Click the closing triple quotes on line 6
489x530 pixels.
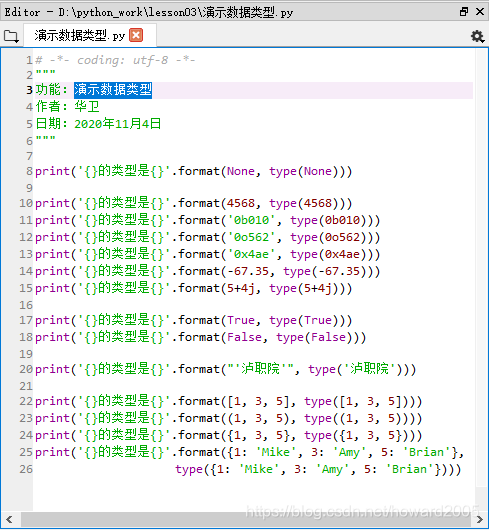click(46, 138)
